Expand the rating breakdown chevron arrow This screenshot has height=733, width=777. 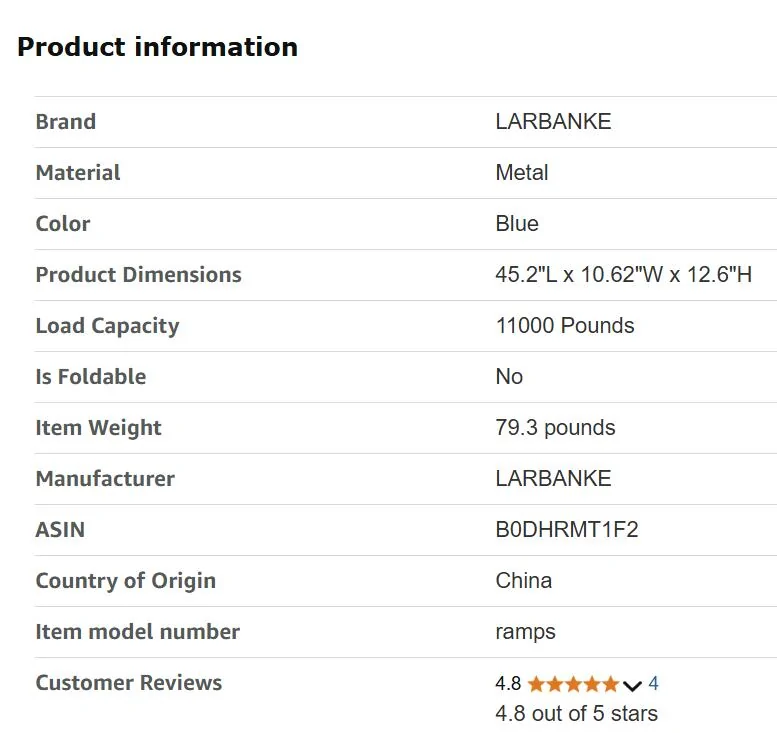(632, 685)
